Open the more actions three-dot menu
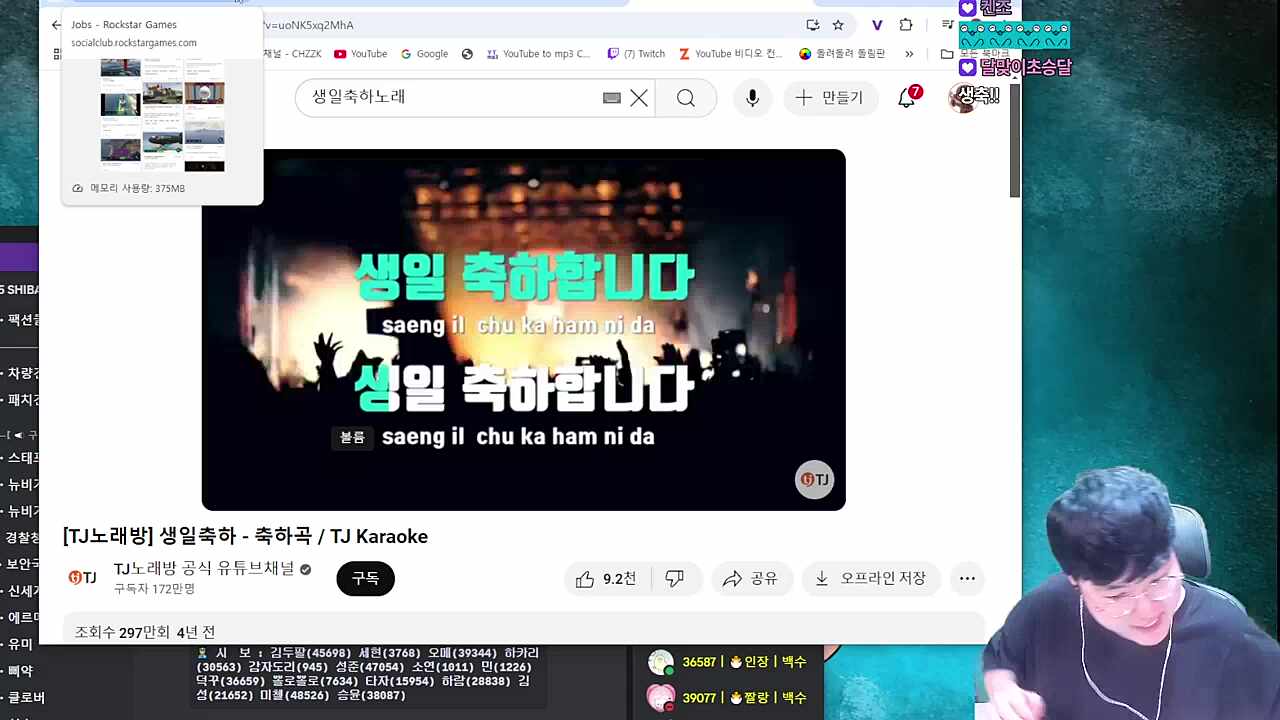The image size is (1280, 720). coord(967,578)
